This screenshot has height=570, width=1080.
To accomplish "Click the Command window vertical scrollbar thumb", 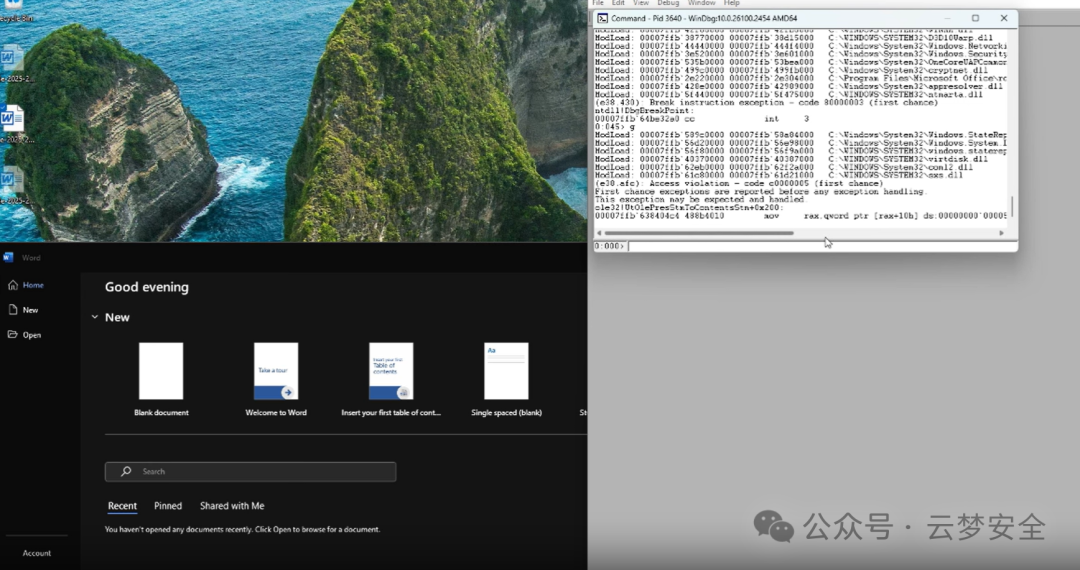I will pyautogui.click(x=1012, y=206).
